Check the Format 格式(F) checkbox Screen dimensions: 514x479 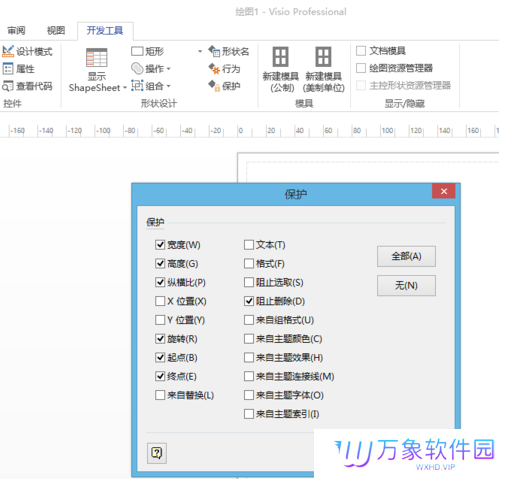click(249, 263)
